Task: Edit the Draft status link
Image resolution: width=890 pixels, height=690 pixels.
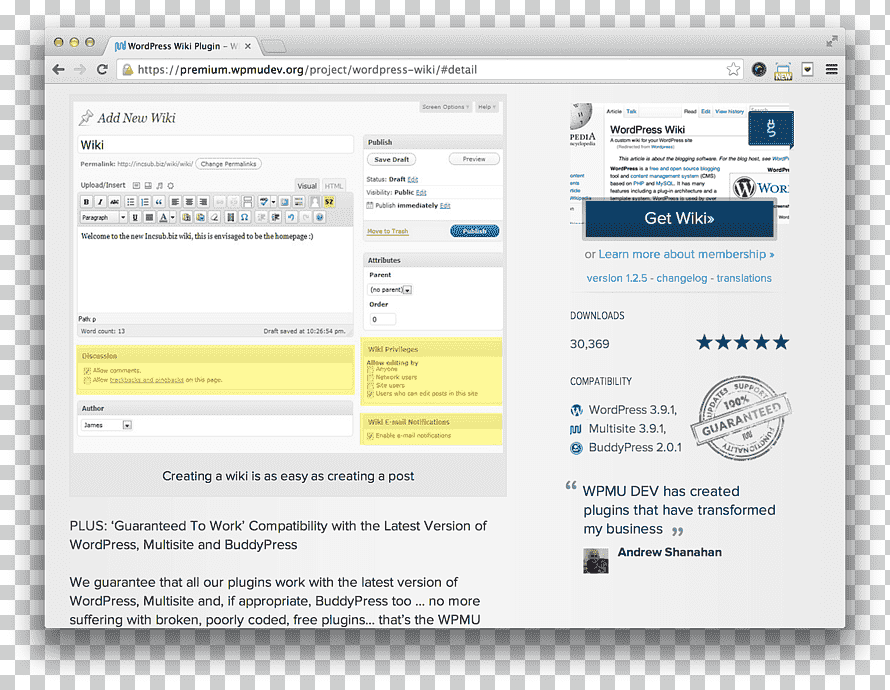Action: click(413, 179)
